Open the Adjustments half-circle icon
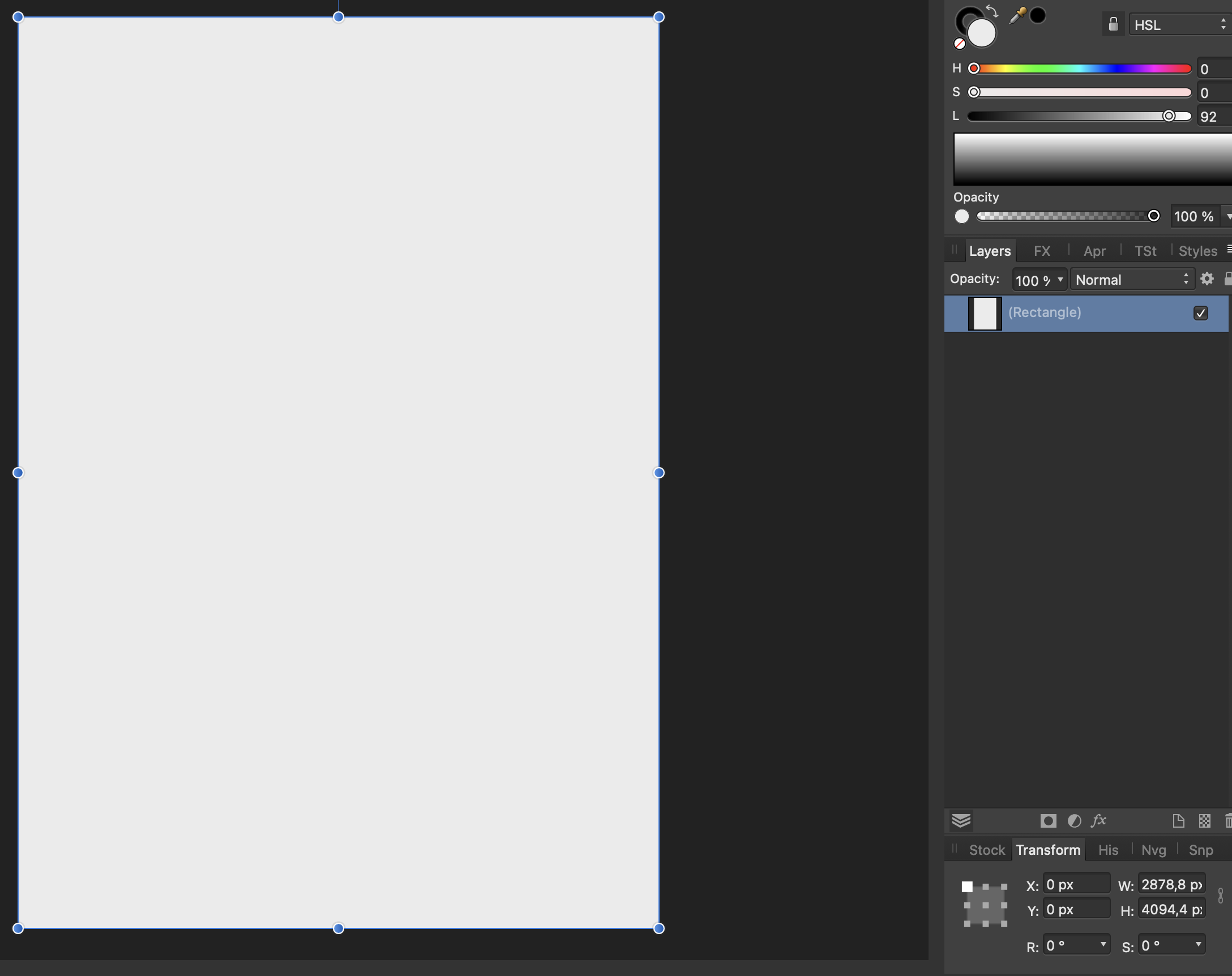The width and height of the screenshot is (1232, 976). [x=1074, y=821]
